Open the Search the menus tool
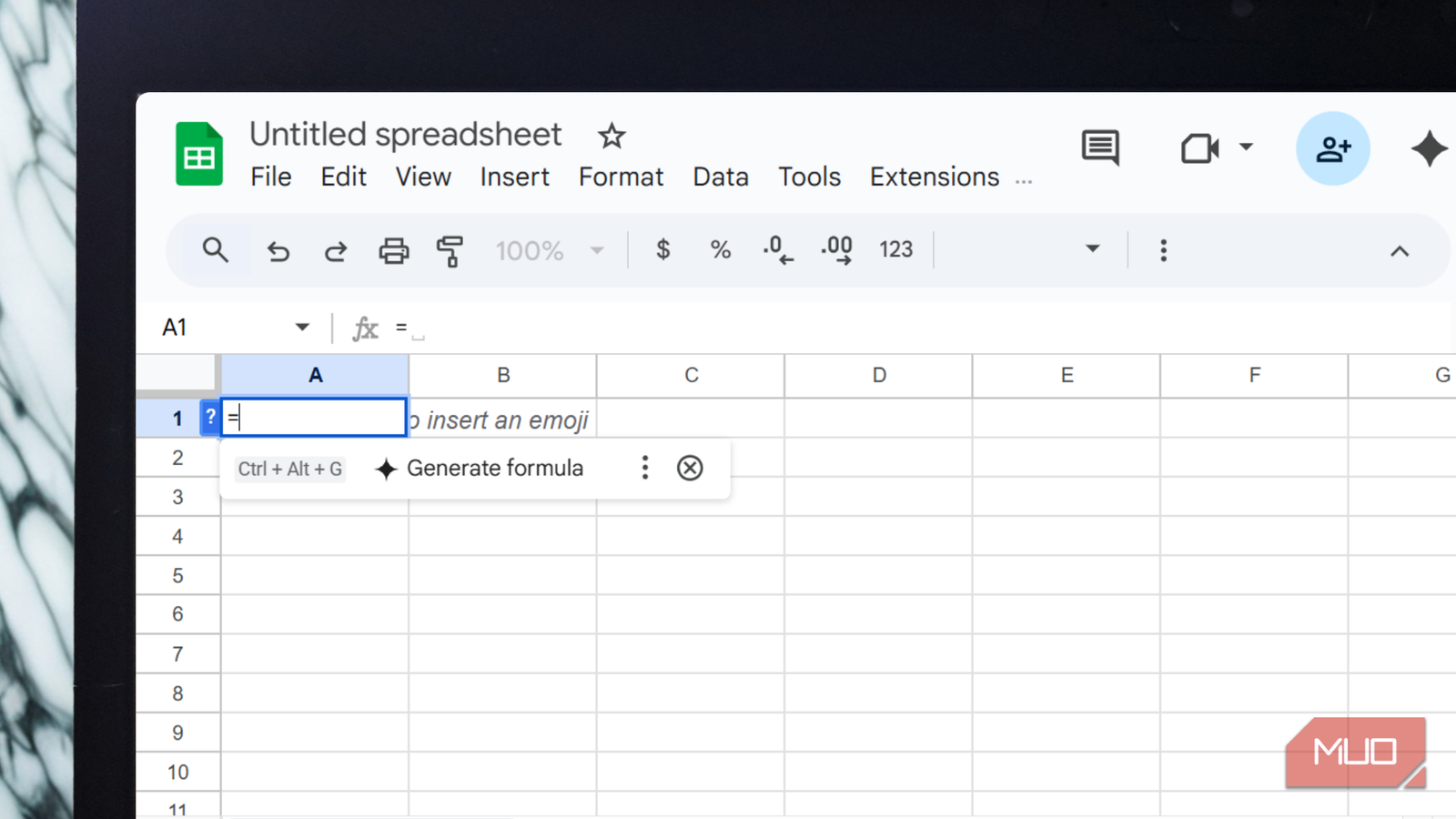Image resolution: width=1456 pixels, height=819 pixels. pos(216,250)
